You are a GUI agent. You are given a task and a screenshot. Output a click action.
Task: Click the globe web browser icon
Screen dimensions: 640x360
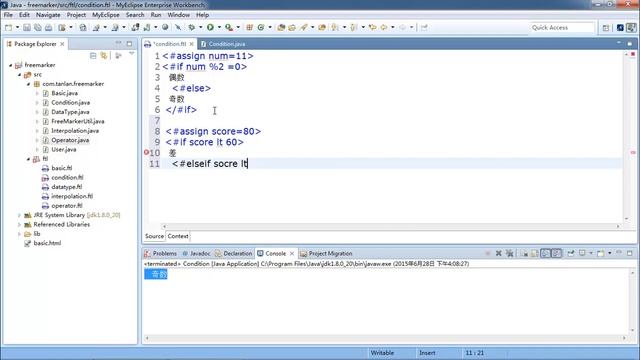165,27
